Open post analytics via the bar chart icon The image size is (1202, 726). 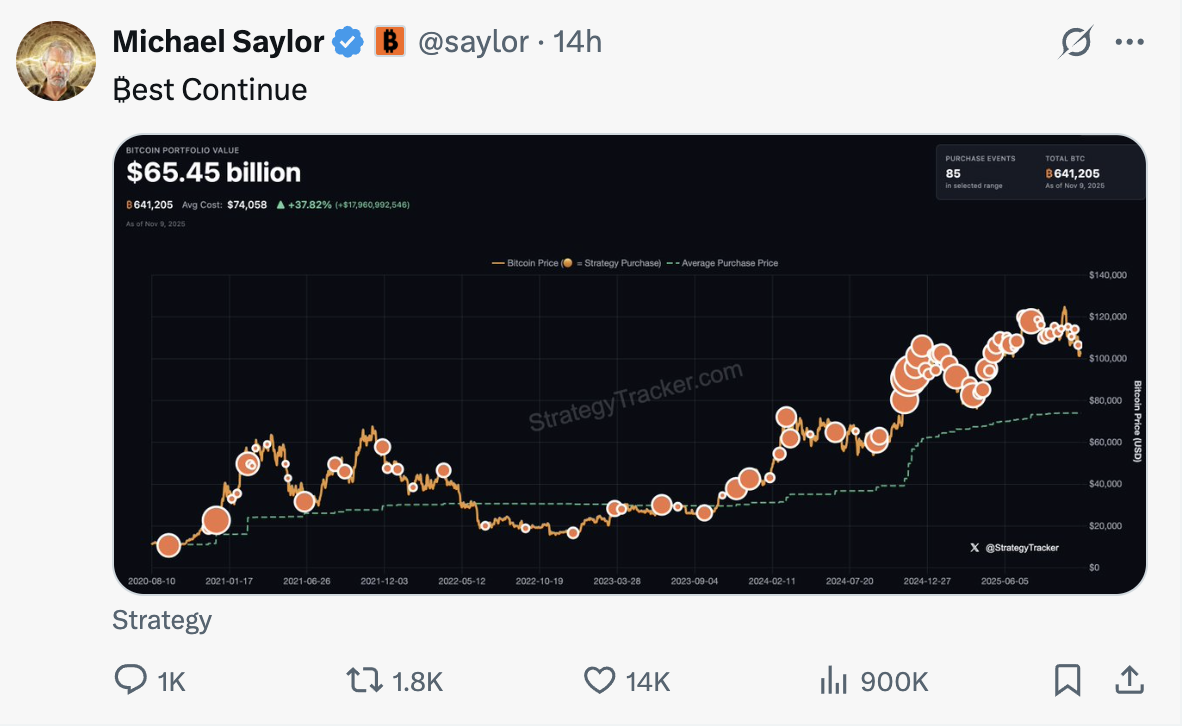tap(833, 680)
